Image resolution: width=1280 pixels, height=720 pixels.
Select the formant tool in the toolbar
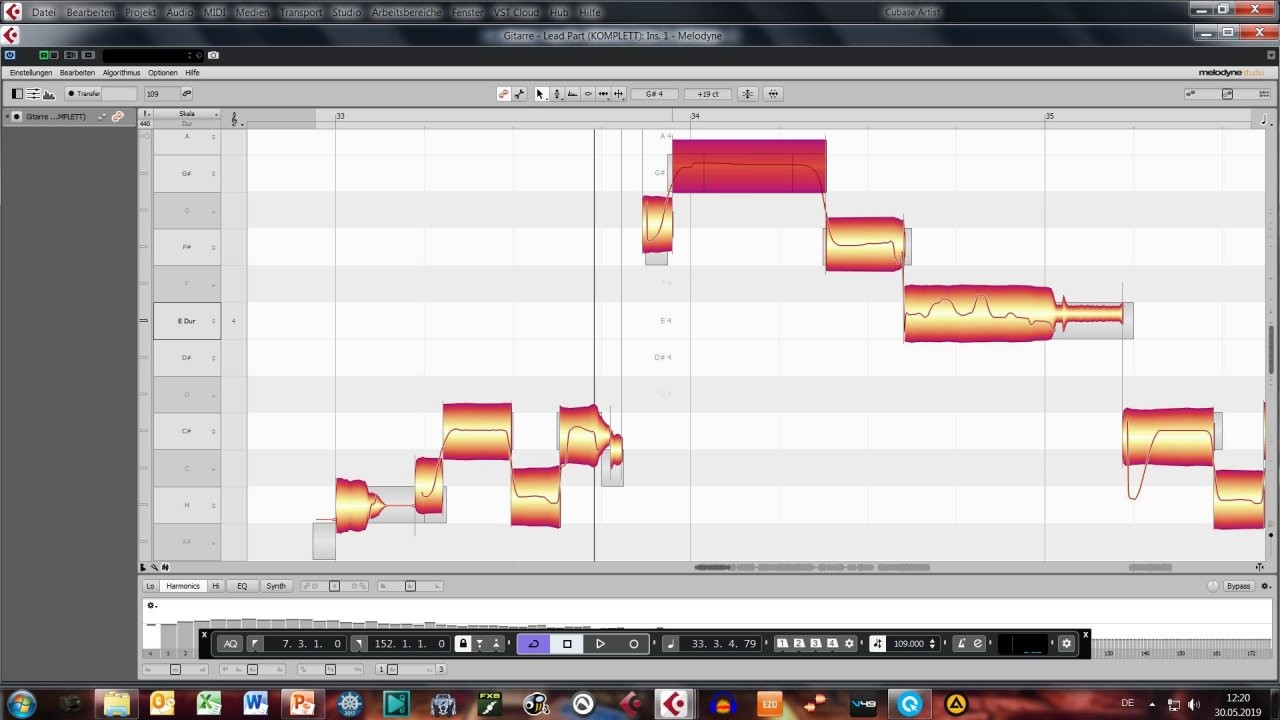[572, 94]
